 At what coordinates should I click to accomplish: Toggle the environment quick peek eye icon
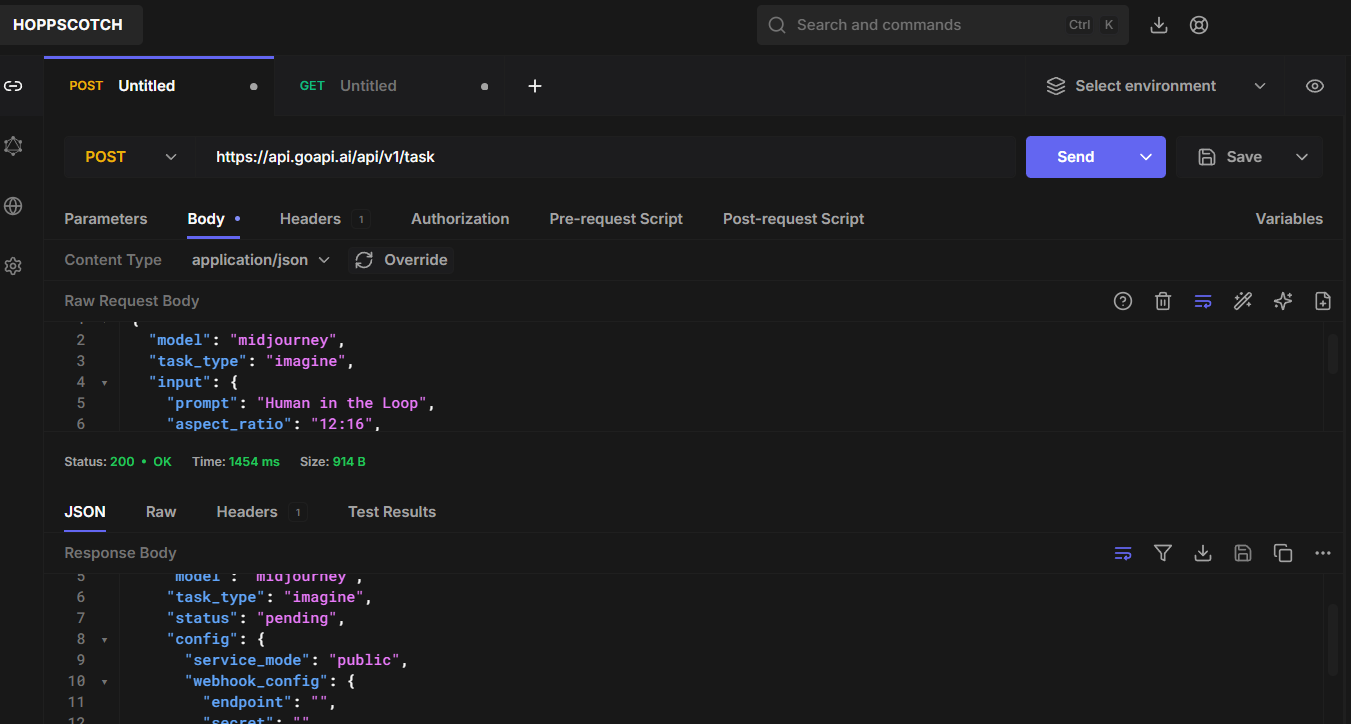[1314, 85]
